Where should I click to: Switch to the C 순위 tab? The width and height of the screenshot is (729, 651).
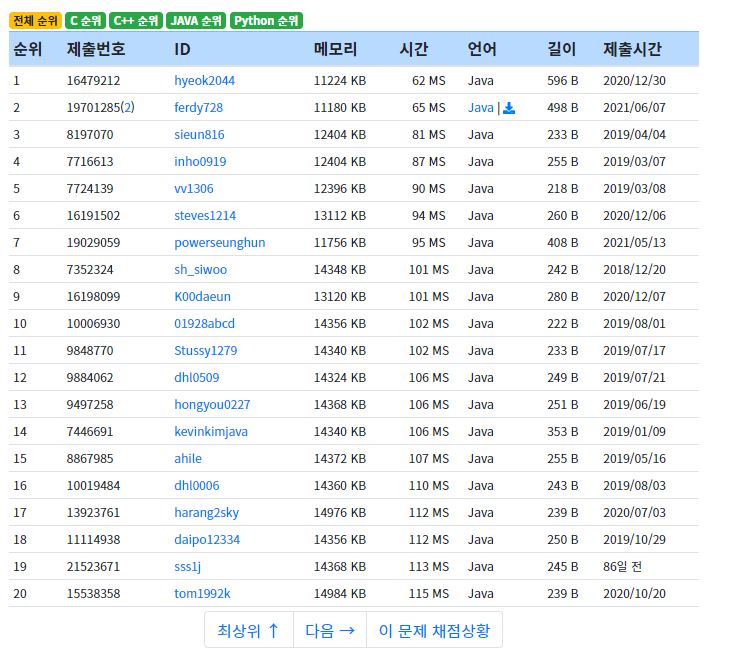coord(86,21)
